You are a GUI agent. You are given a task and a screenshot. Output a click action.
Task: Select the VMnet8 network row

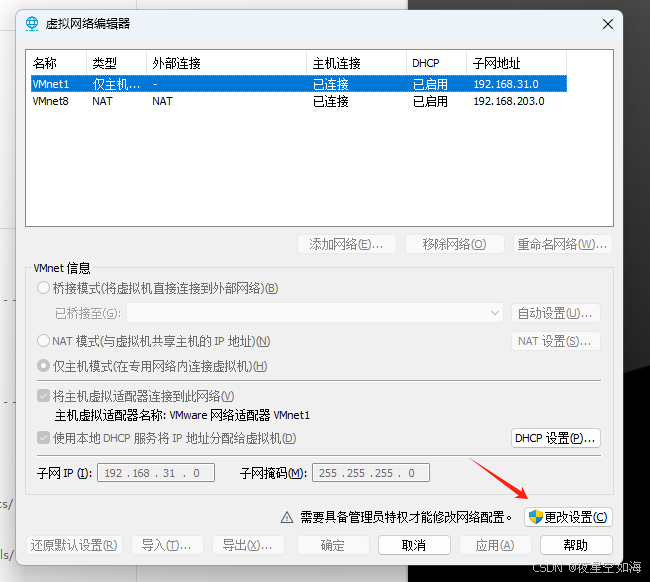pos(298,101)
